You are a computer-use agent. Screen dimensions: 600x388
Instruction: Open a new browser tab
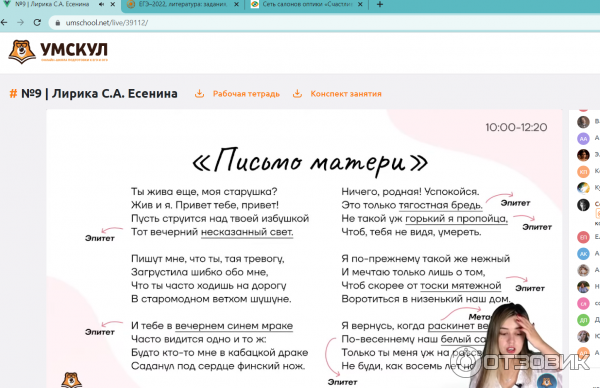380,4
